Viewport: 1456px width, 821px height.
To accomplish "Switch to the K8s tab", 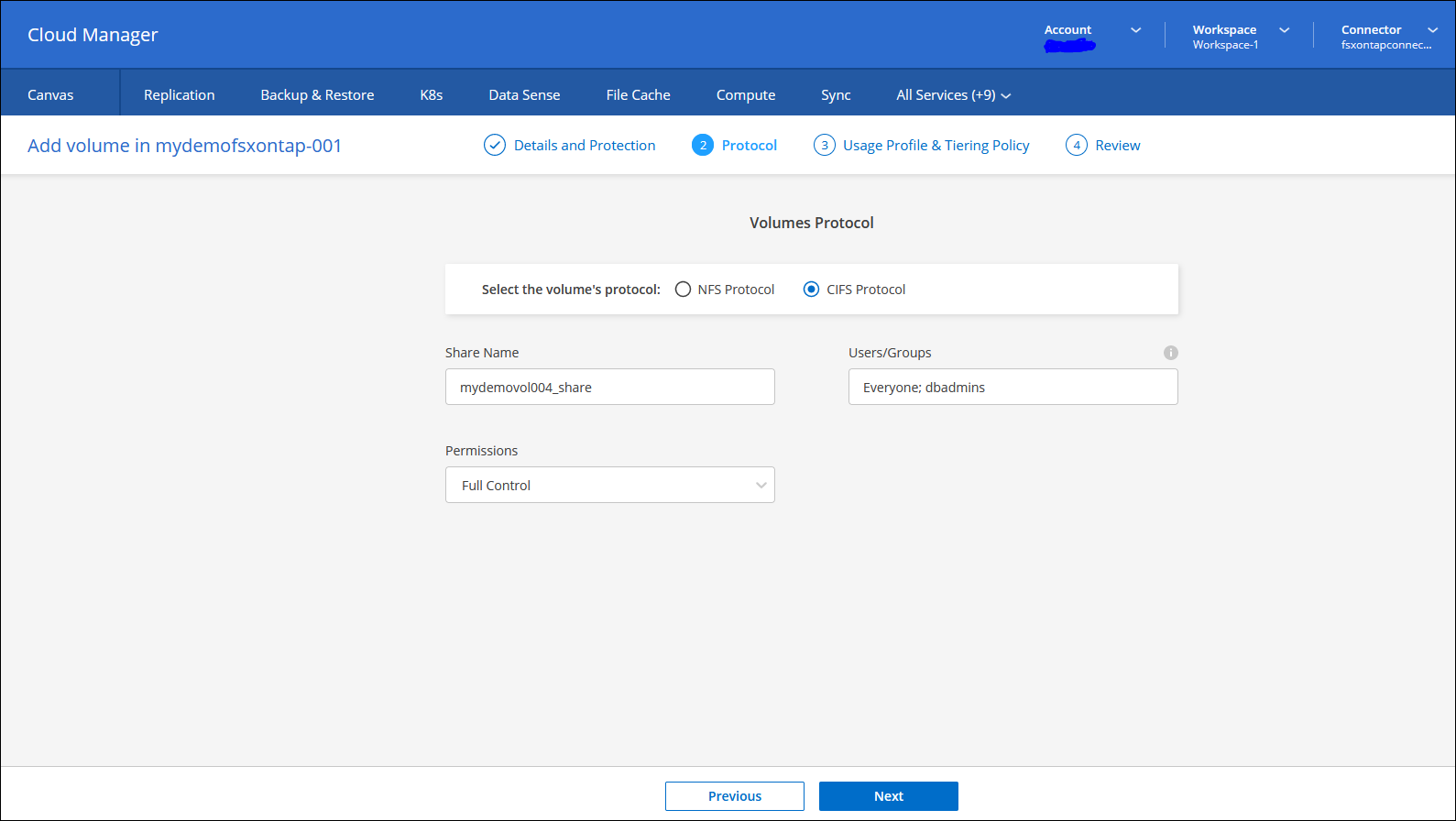I will (432, 95).
